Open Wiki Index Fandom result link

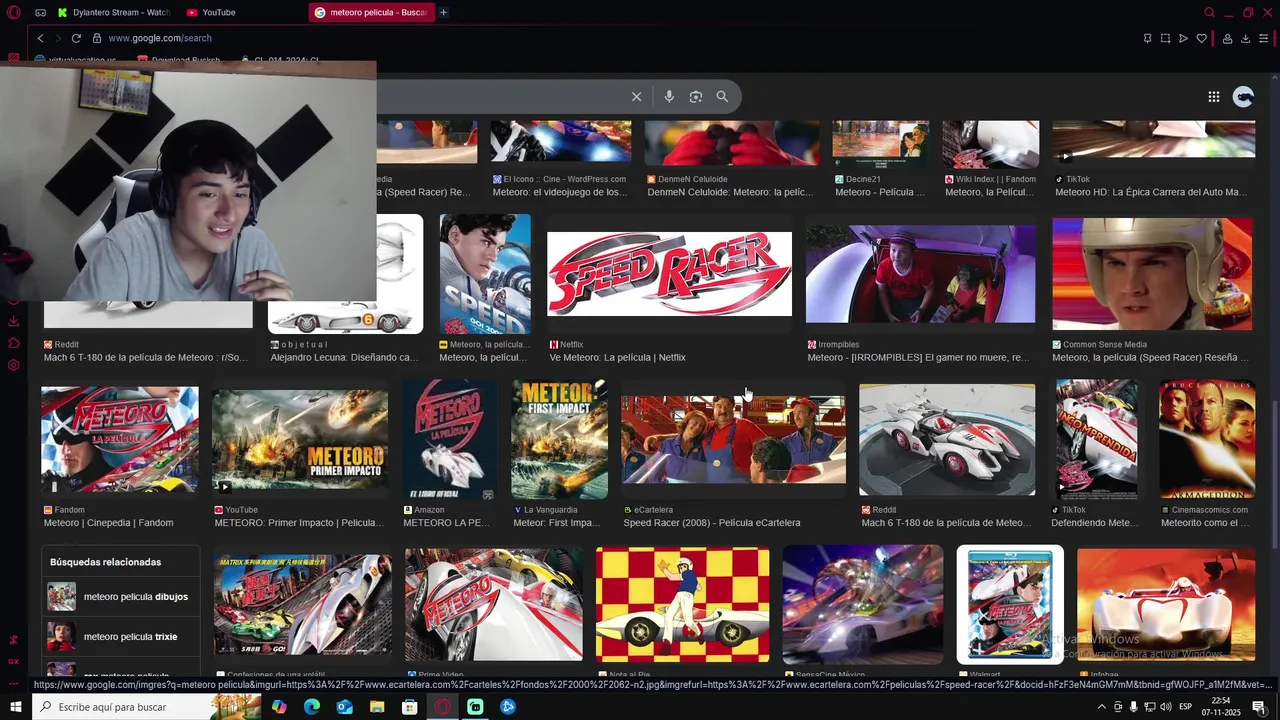coord(989,192)
